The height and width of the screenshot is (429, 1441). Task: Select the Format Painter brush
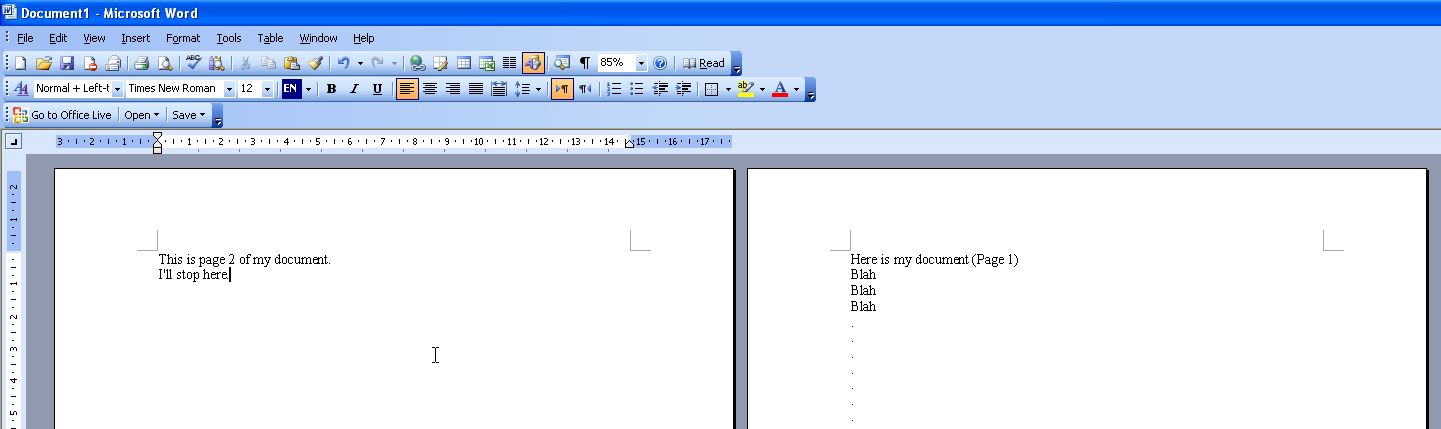(314, 63)
